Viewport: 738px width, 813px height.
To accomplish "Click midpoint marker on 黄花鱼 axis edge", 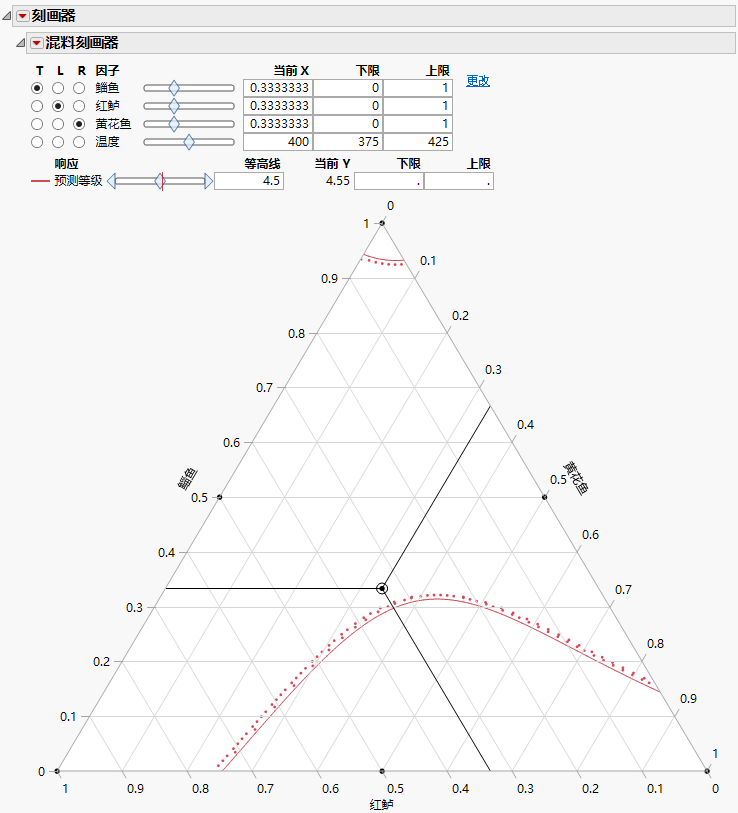I will (x=545, y=497).
